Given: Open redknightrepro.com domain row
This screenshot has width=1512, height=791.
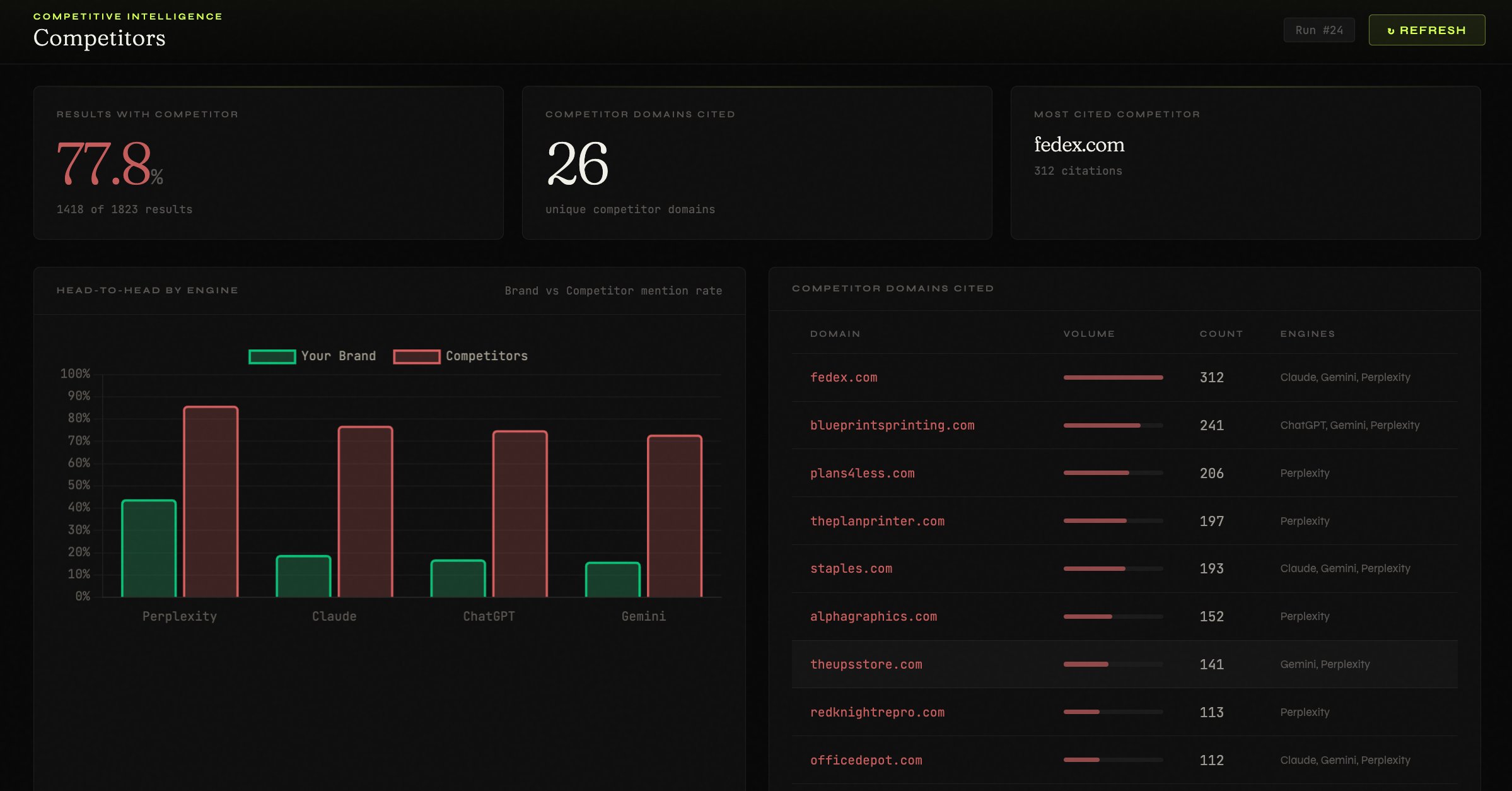Looking at the screenshot, I should click(x=1124, y=712).
